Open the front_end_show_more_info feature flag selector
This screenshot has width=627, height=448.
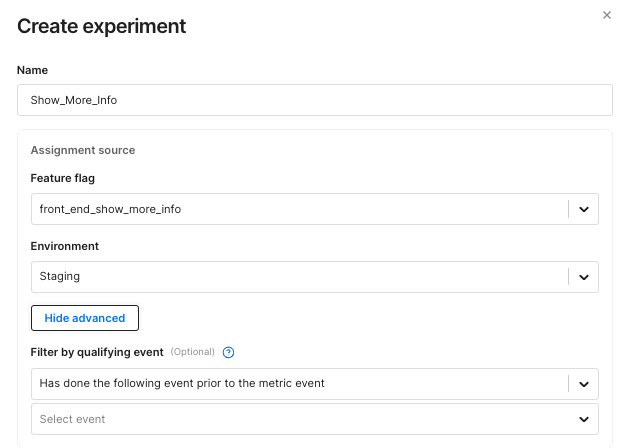300,209
